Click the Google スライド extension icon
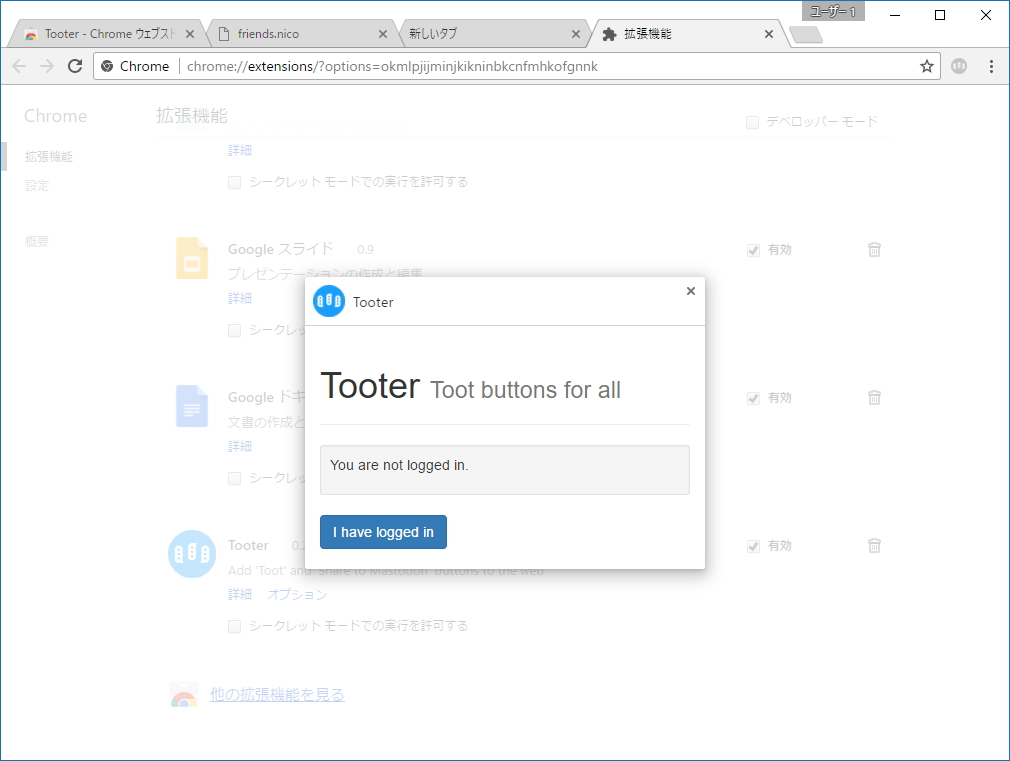The image size is (1010, 761). coord(191,258)
